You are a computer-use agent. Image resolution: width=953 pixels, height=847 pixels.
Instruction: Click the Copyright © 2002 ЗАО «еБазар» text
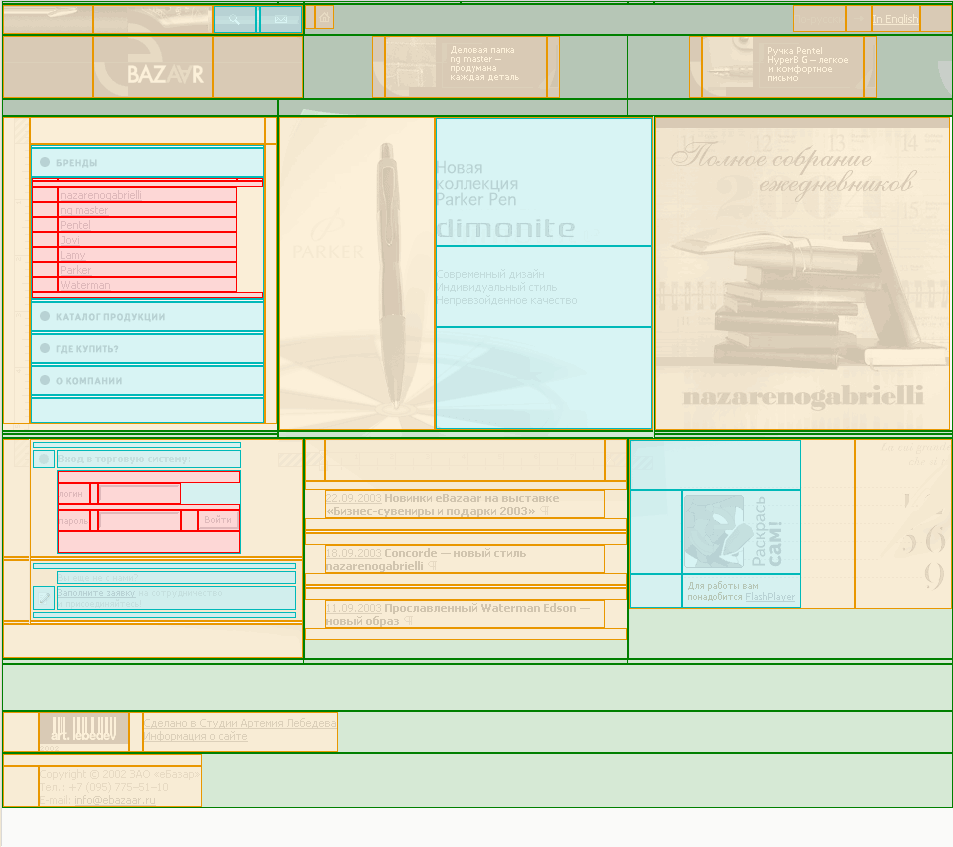pos(120,774)
